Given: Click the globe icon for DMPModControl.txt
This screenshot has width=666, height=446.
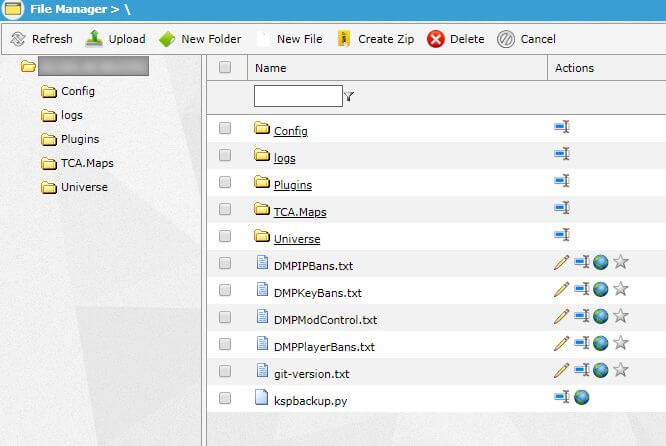Looking at the screenshot, I should coord(600,316).
